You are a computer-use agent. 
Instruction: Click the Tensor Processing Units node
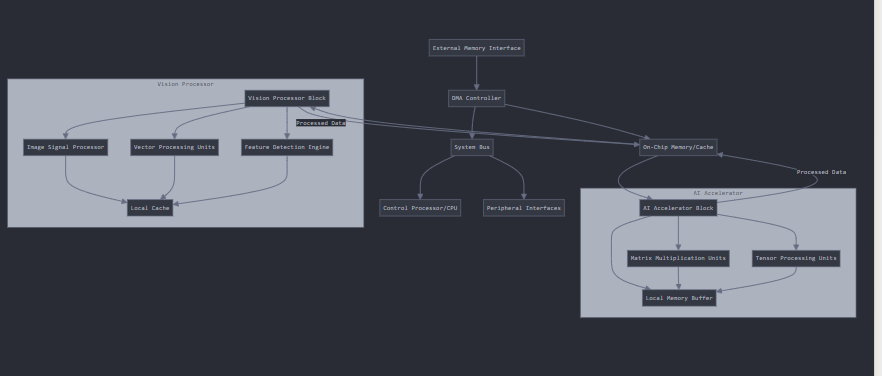click(795, 258)
